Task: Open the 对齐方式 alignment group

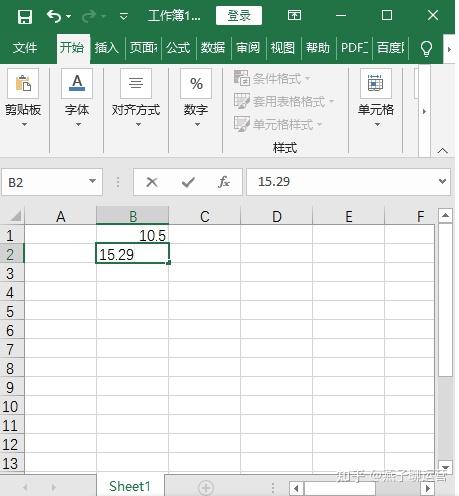Action: [x=136, y=83]
